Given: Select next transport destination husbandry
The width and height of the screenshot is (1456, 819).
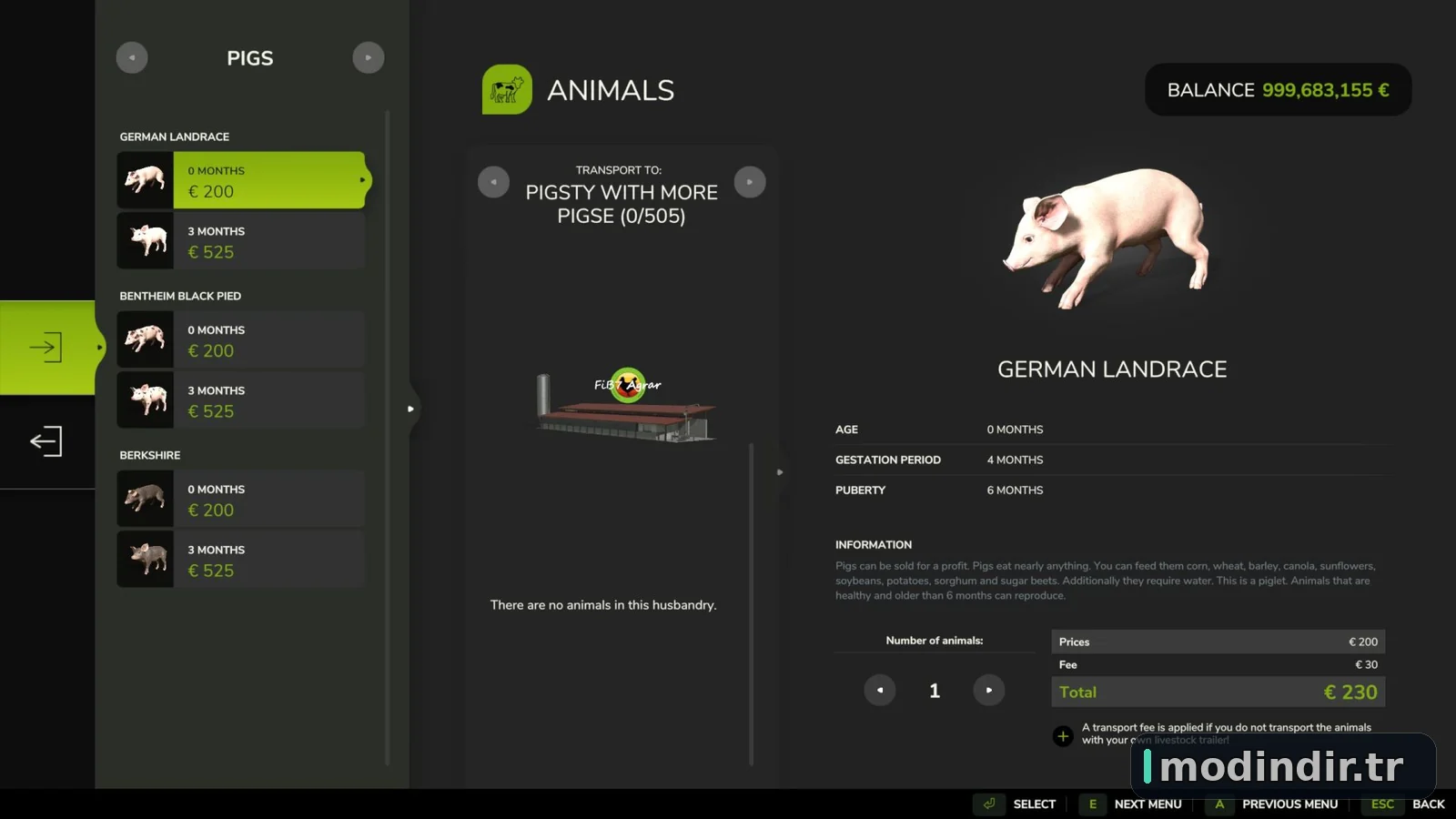Looking at the screenshot, I should pos(750,182).
